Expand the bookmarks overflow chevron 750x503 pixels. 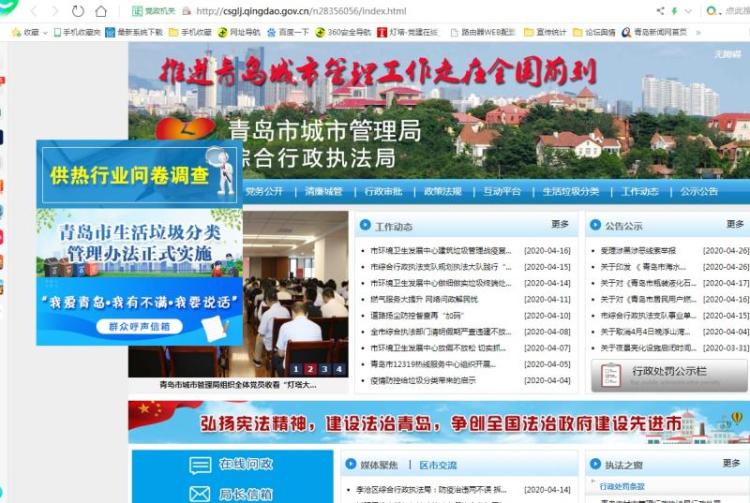pyautogui.click(x=698, y=33)
